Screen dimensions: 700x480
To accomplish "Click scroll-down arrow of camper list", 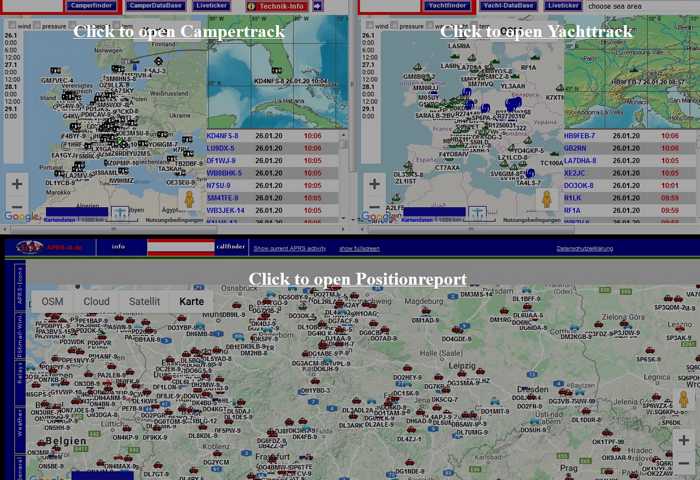I will click(x=343, y=218).
